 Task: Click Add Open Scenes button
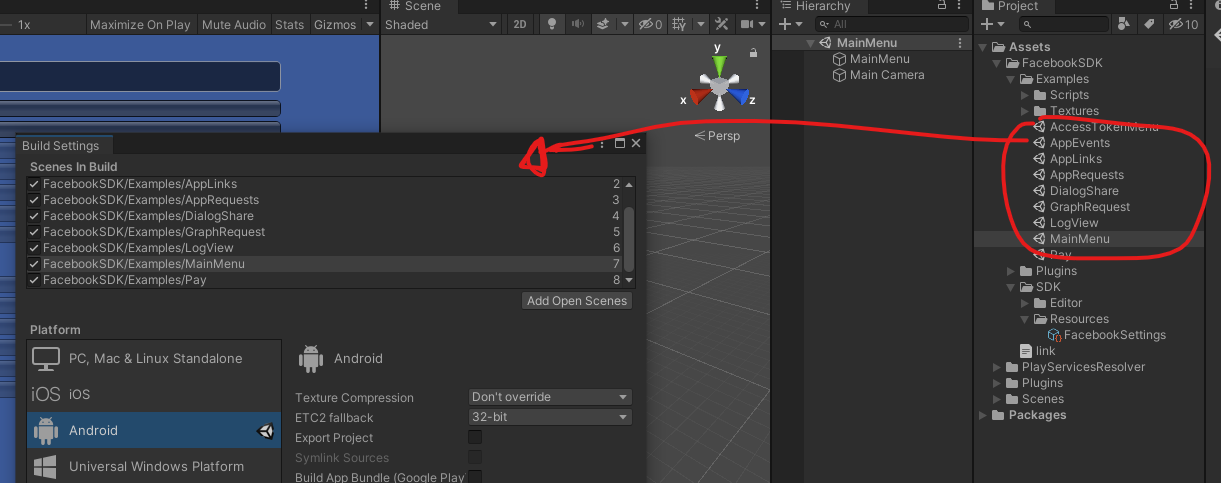pyautogui.click(x=577, y=301)
